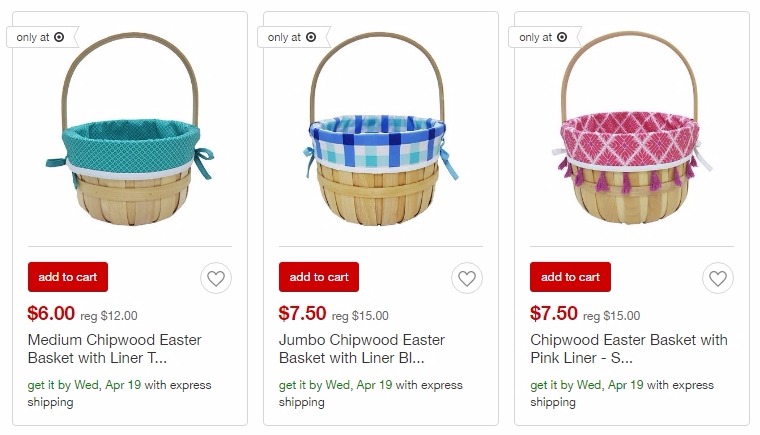Open pink tassel liner basket image

coord(632,128)
